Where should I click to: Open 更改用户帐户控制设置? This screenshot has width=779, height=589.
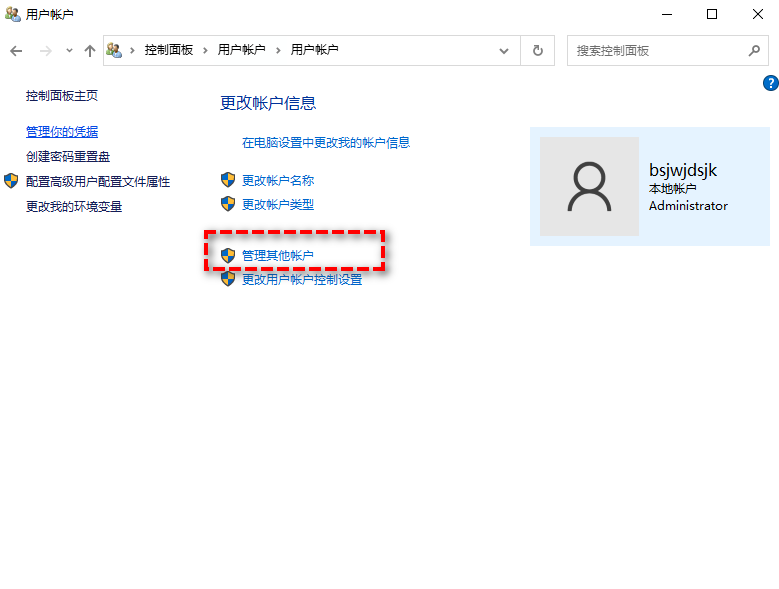pyautogui.click(x=301, y=280)
